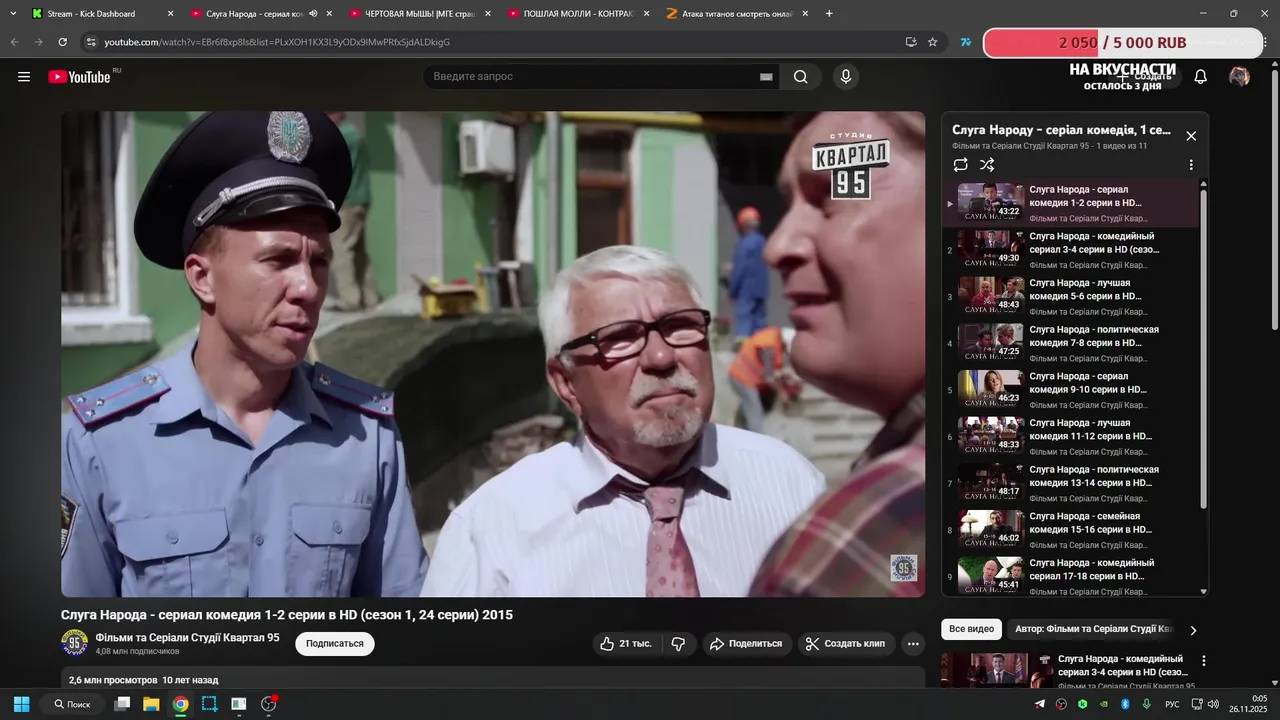This screenshot has height=720, width=1280.
Task: Select current playlist item 1-2 серии
Action: 1071,203
